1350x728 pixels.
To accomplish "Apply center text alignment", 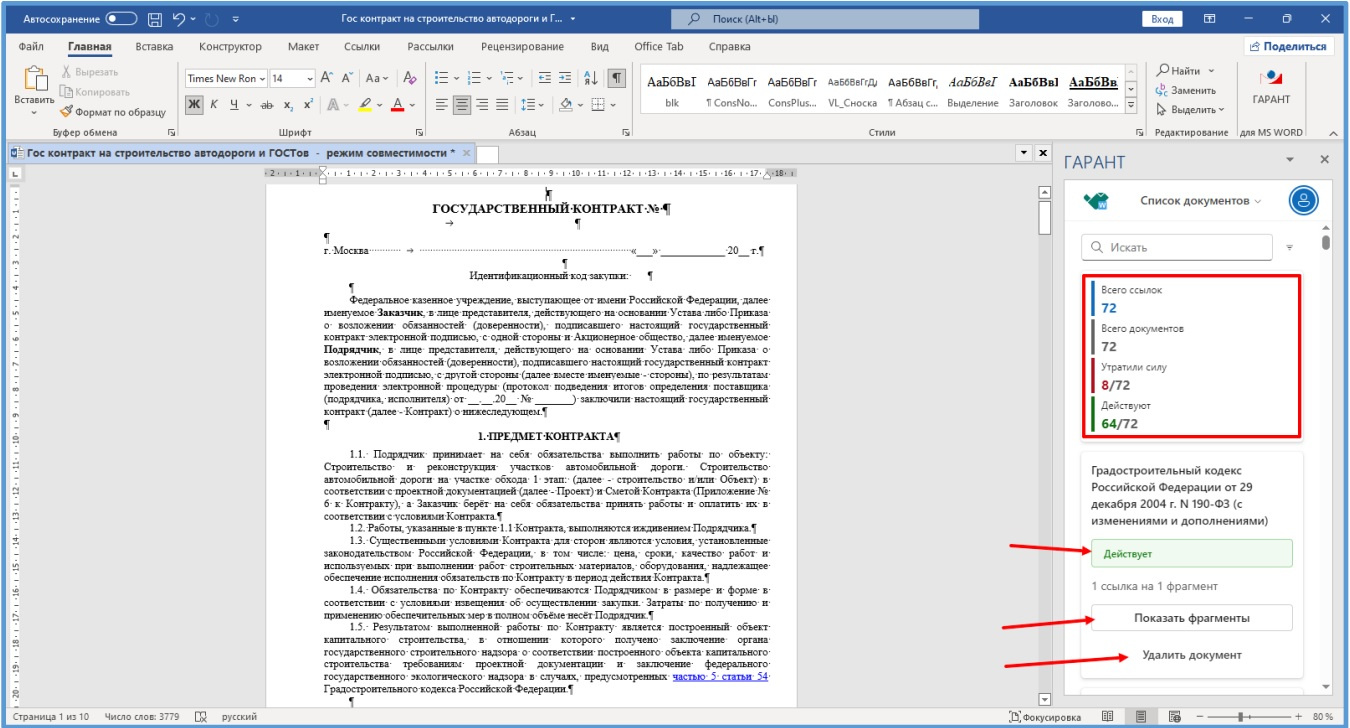I will [462, 105].
